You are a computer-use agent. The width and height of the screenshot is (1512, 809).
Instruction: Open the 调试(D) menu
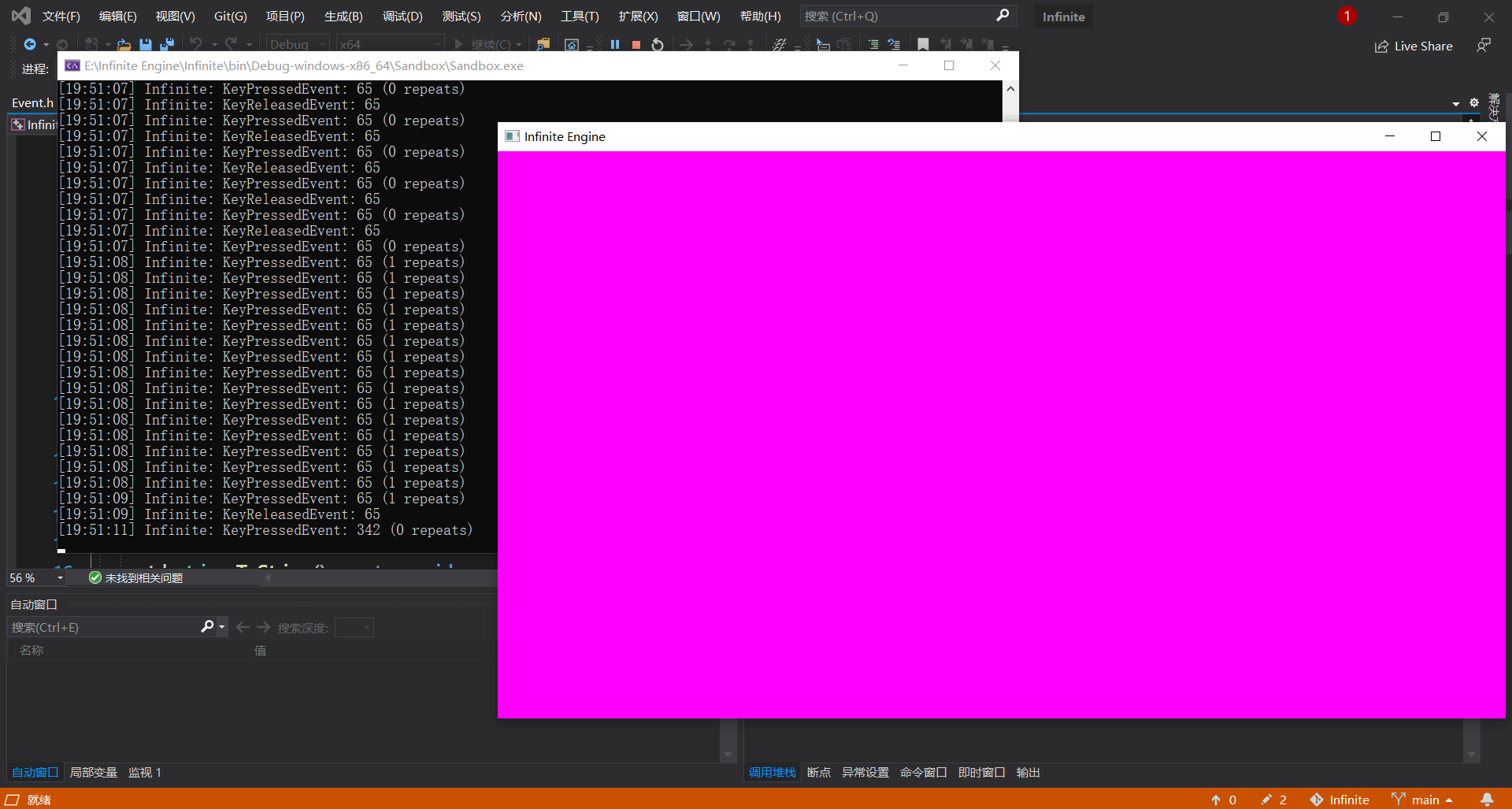point(402,16)
